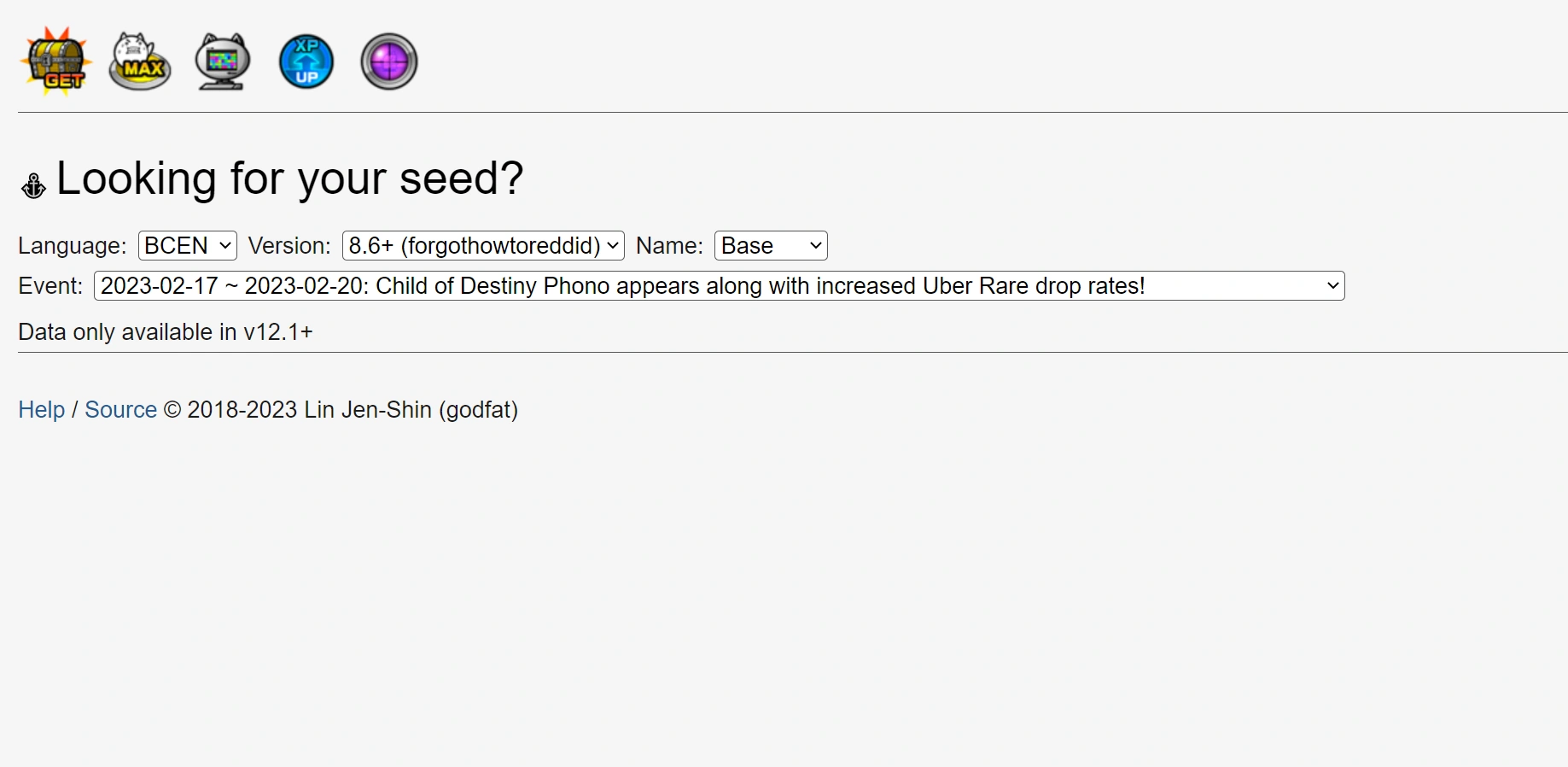The height and width of the screenshot is (767, 1568).
Task: Click the Event dropdown chevron arrow
Action: [1332, 285]
